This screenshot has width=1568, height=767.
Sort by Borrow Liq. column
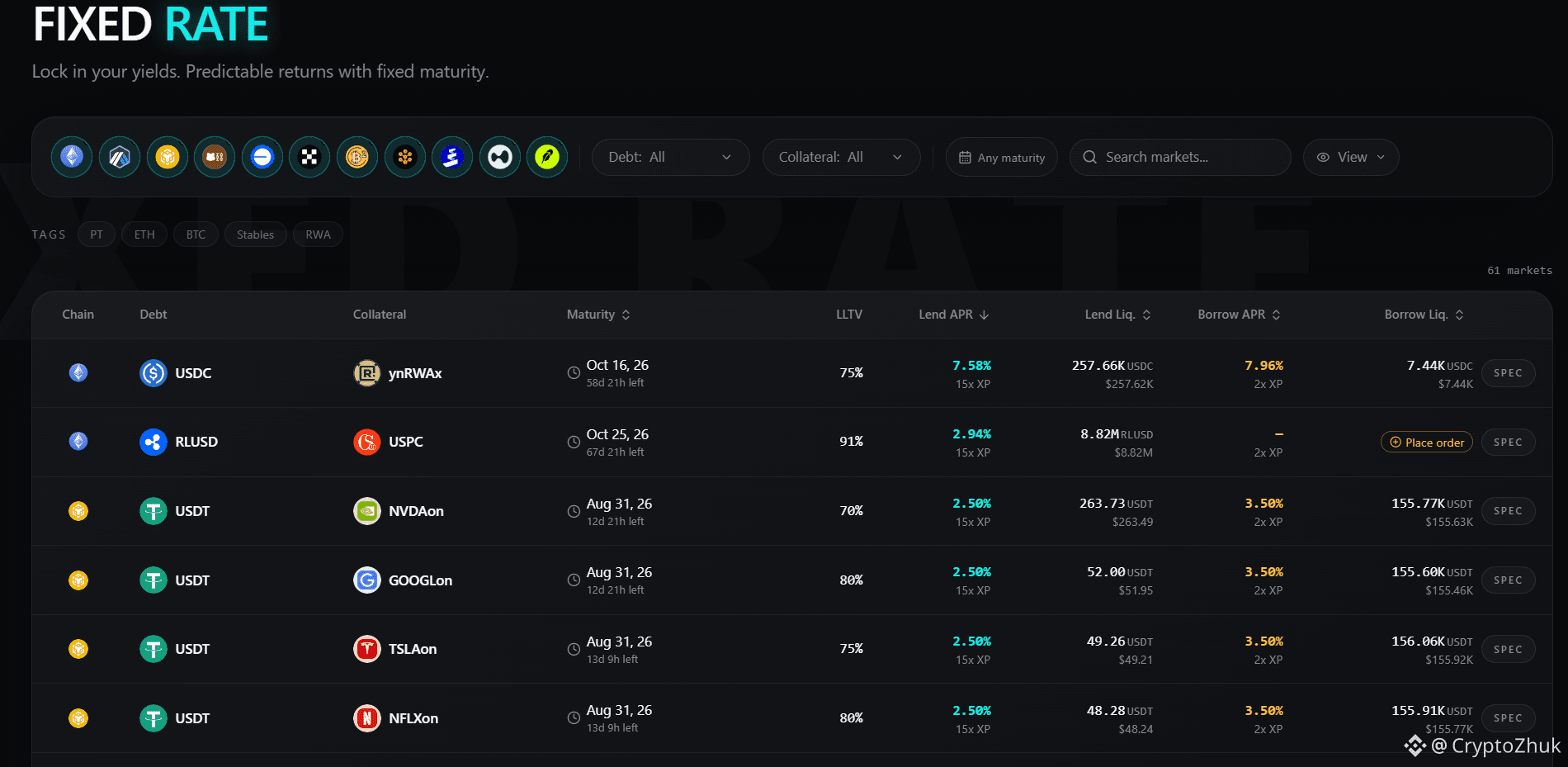coord(1424,315)
